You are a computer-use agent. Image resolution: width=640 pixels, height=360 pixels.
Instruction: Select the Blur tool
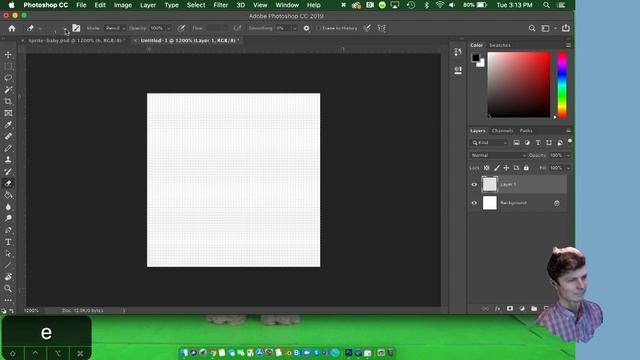click(x=8, y=207)
